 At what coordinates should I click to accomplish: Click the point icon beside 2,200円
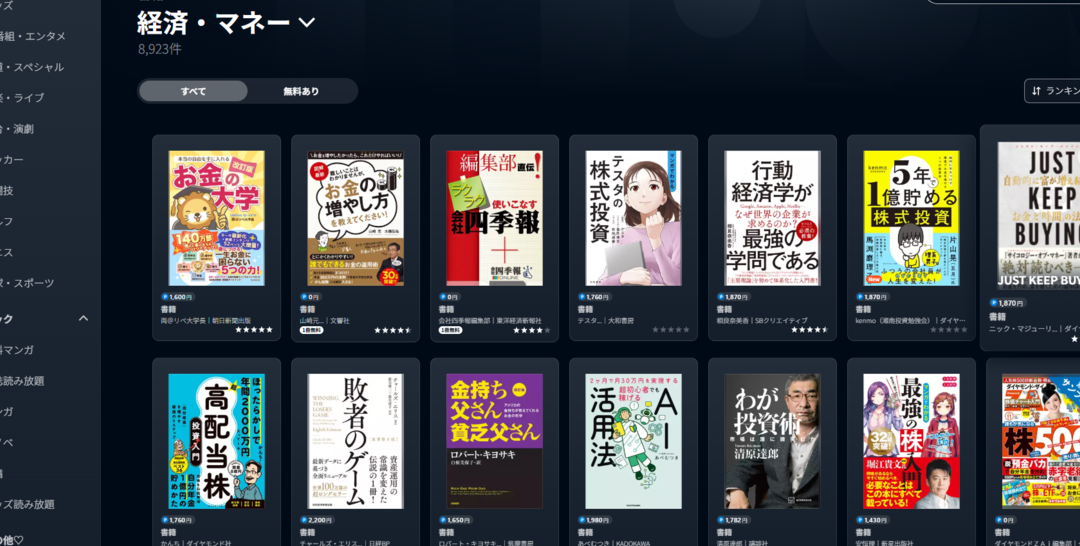click(x=304, y=520)
